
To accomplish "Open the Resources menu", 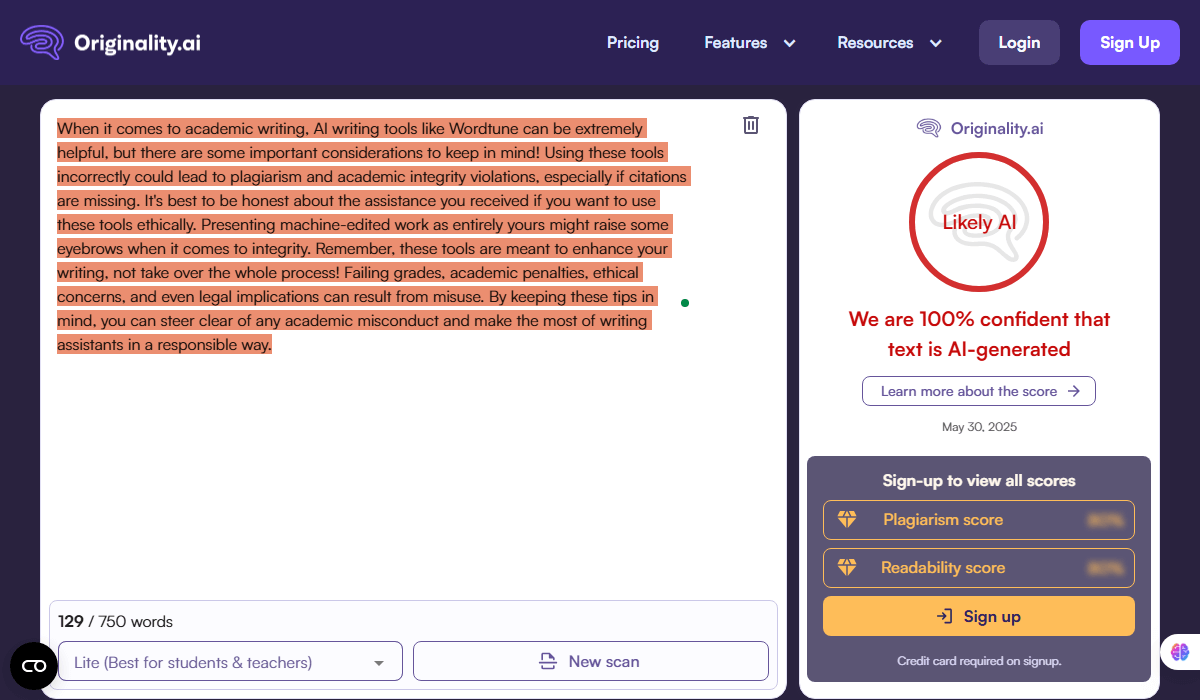I will (x=875, y=43).
